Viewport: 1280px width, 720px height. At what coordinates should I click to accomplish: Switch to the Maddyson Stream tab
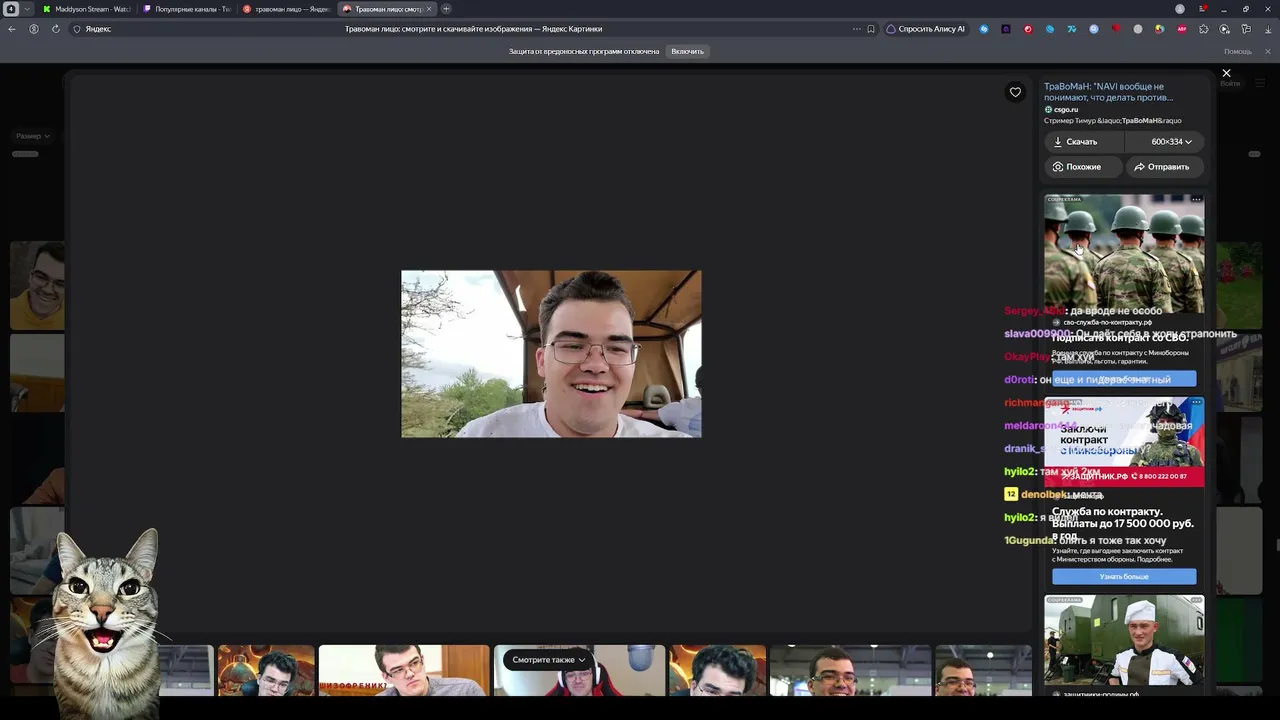(x=87, y=9)
